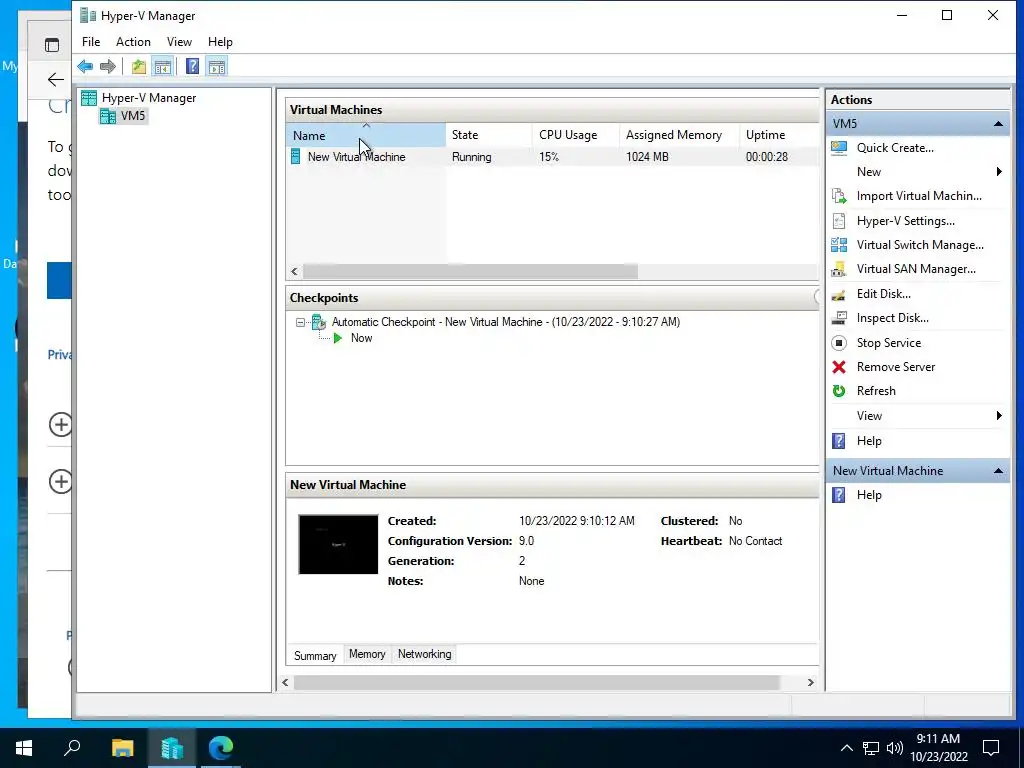Screen dimensions: 1024x768
Task: Toggle the Show/Hide Console Tree toolbar icon
Action: pos(163,66)
